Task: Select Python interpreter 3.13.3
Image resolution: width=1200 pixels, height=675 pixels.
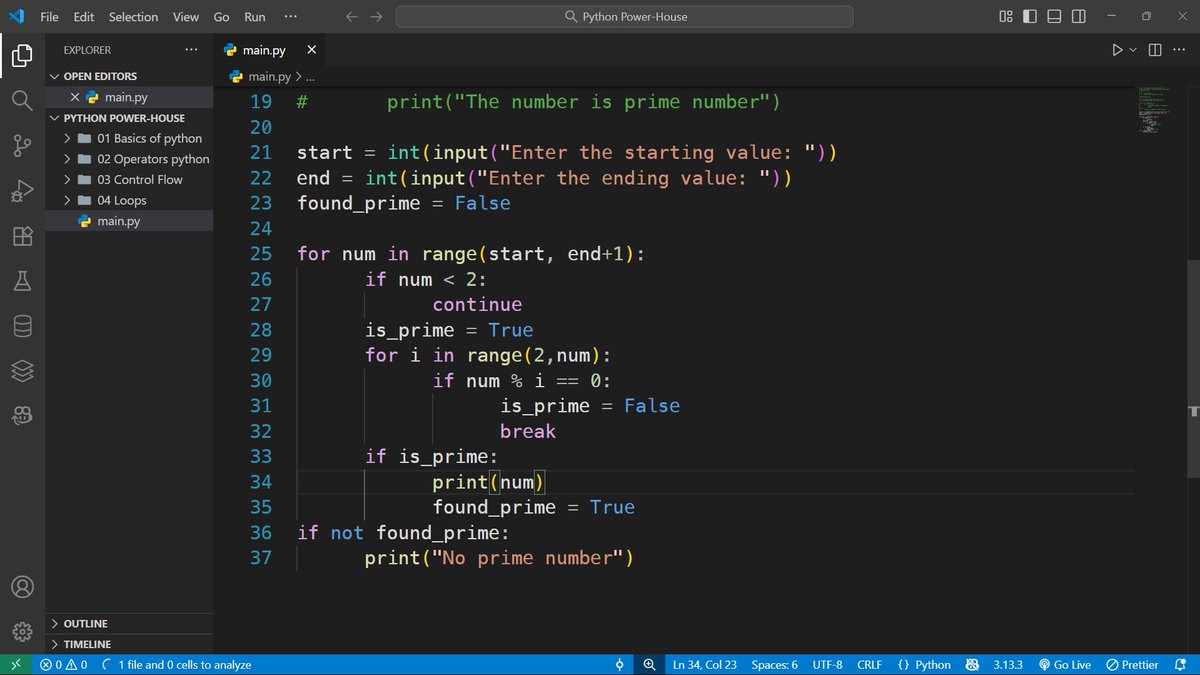Action: (1009, 665)
